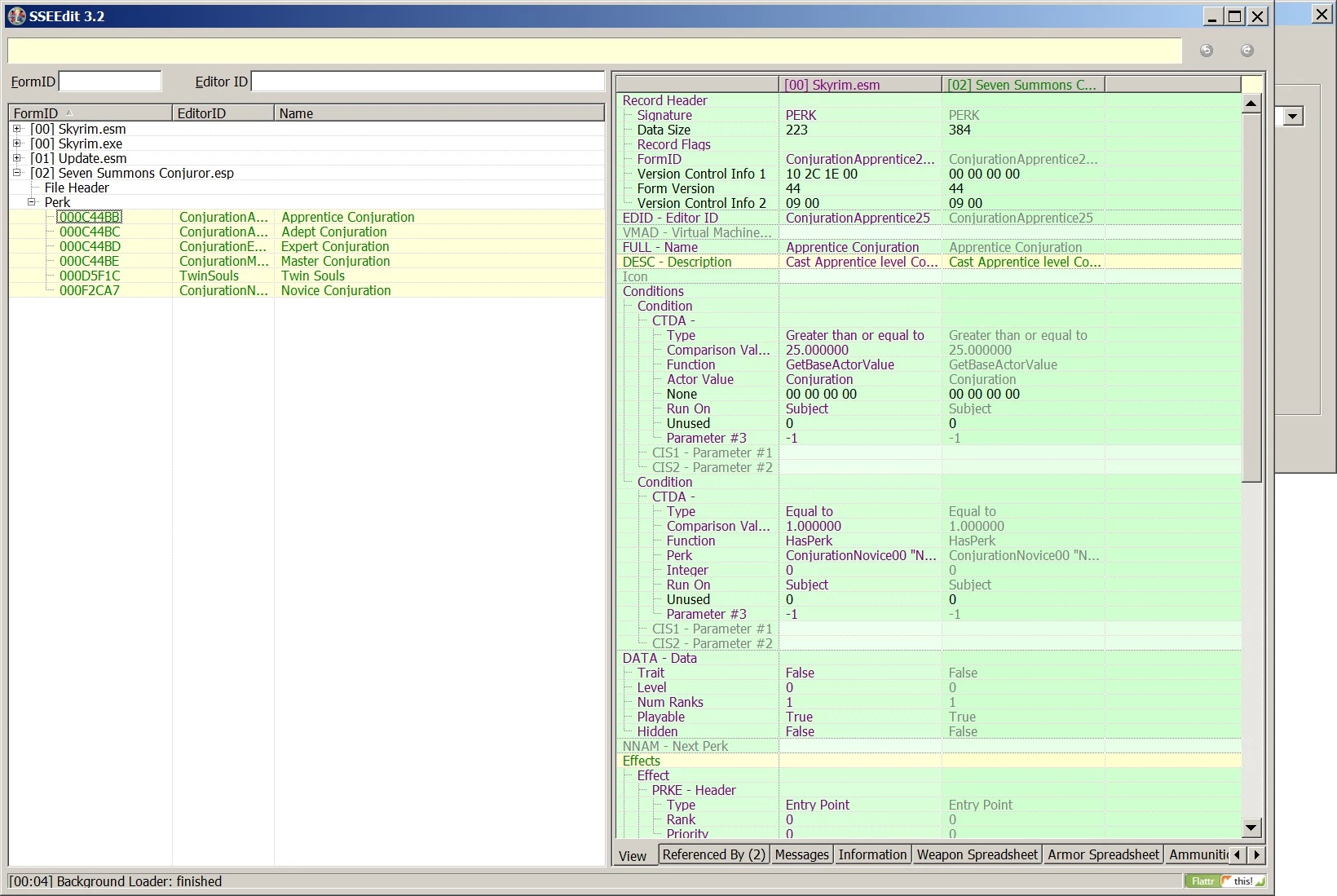This screenshot has height=896, width=1337.
Task: Collapse the Perk group node
Action: click(x=32, y=202)
